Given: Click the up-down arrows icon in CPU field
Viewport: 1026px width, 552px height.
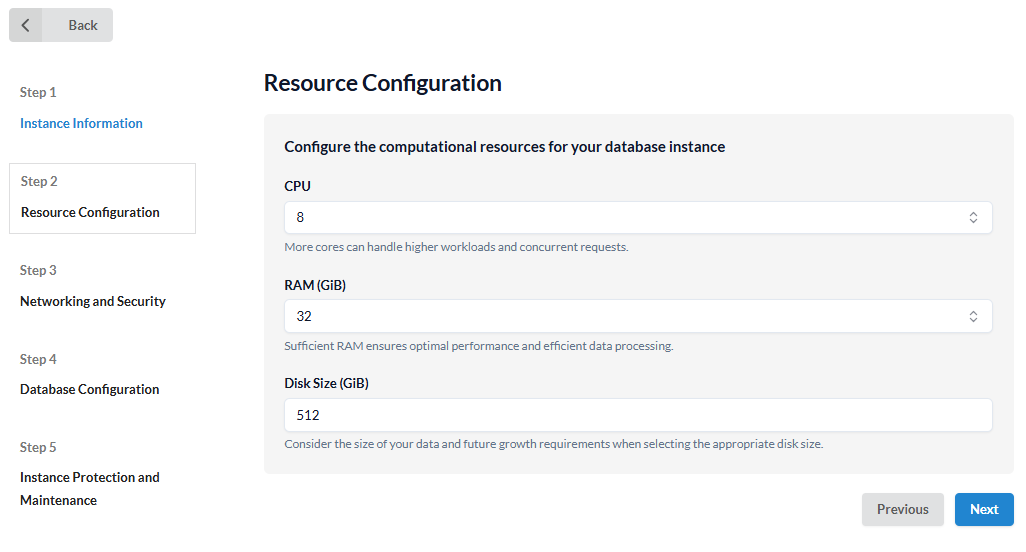Looking at the screenshot, I should tap(972, 217).
